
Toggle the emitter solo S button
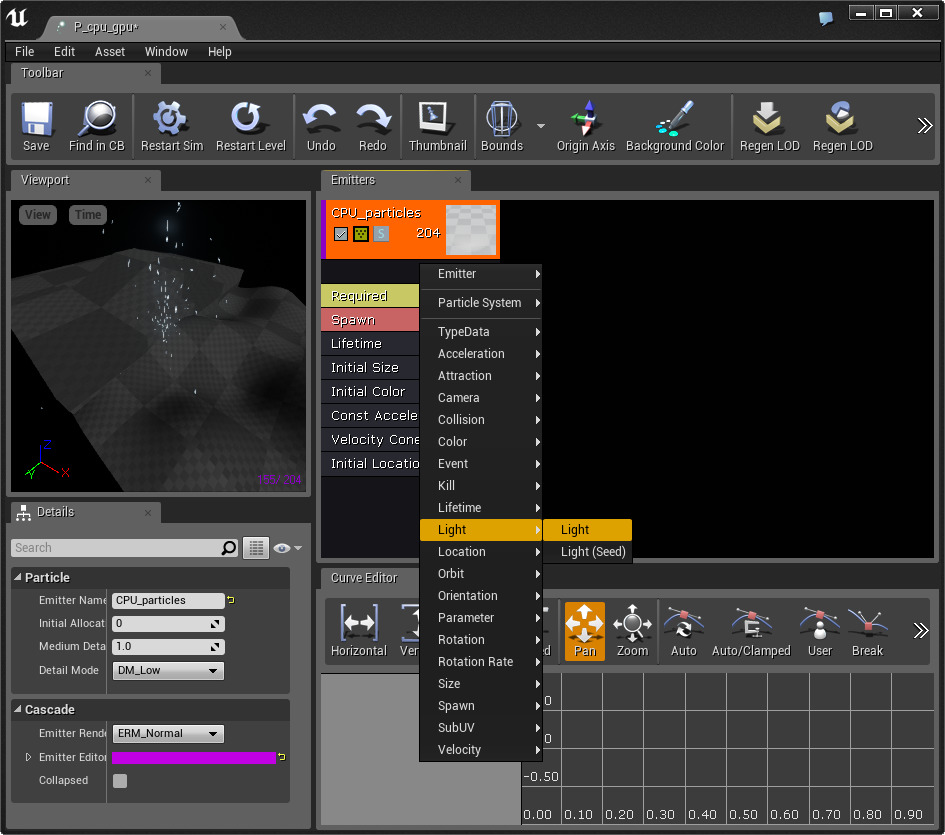click(x=381, y=234)
